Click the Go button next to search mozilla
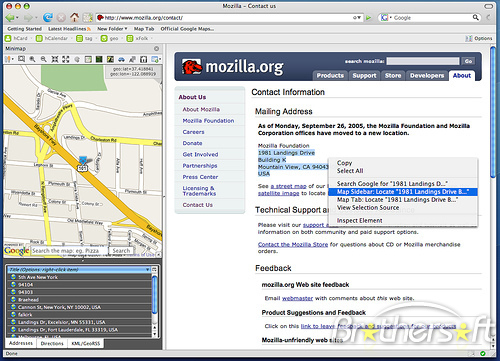 pyautogui.click(x=468, y=61)
